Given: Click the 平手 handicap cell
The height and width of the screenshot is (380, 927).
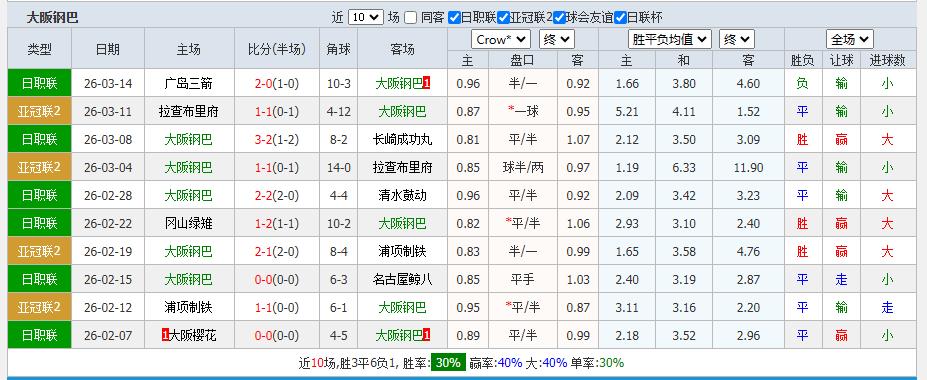Looking at the screenshot, I should tap(523, 280).
